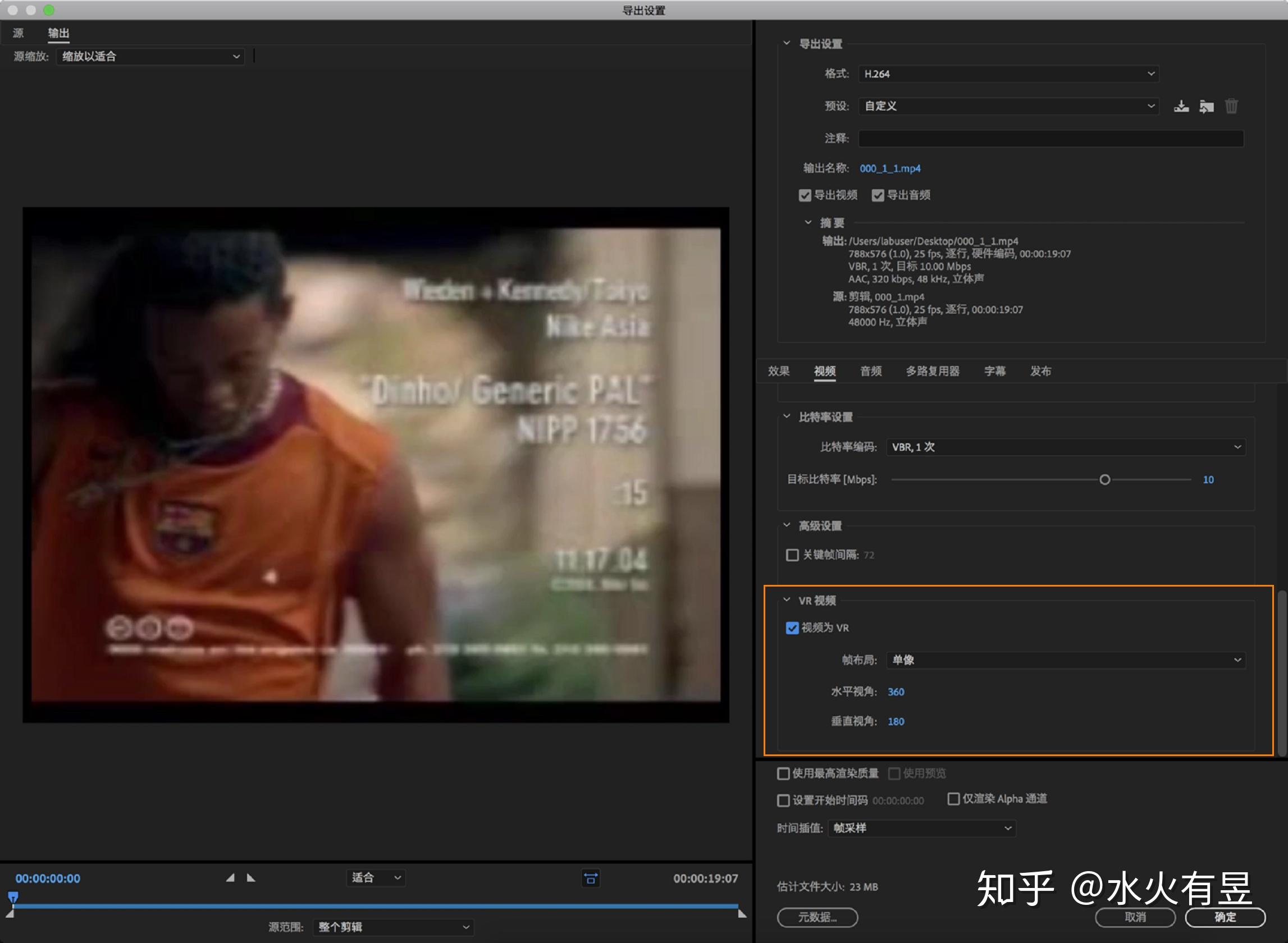Click the Save Preset icon
Screen dimensions: 1288x943
click(x=1181, y=106)
